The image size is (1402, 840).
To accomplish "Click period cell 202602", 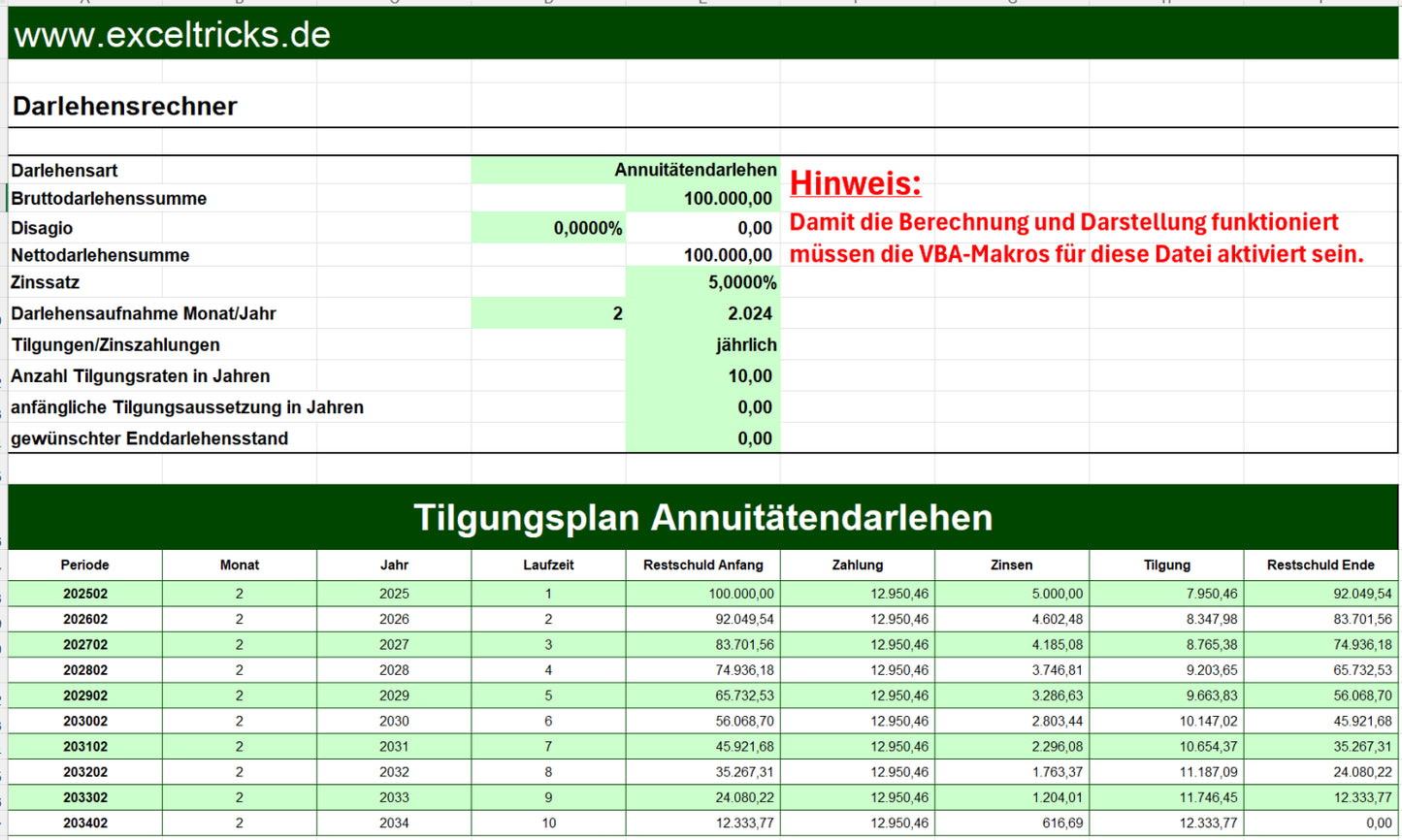I will 85,619.
